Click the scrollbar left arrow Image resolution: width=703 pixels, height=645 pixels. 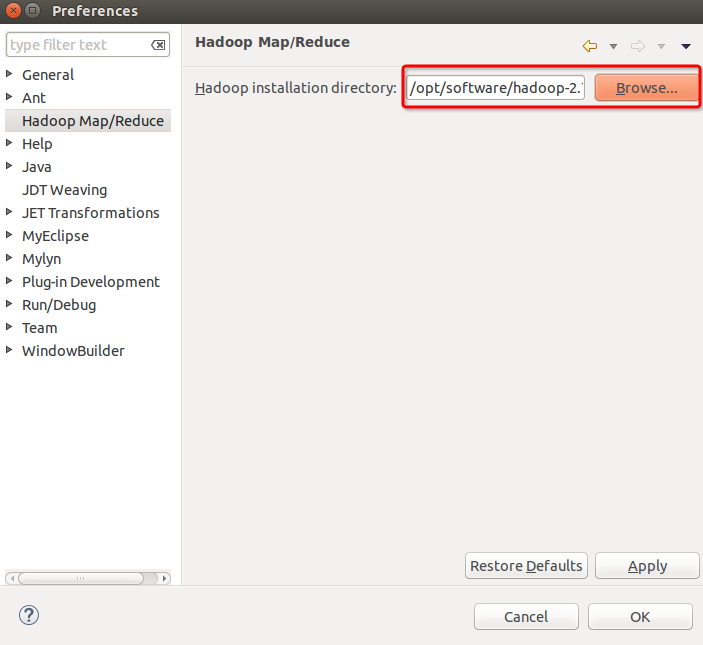pyautogui.click(x=12, y=578)
